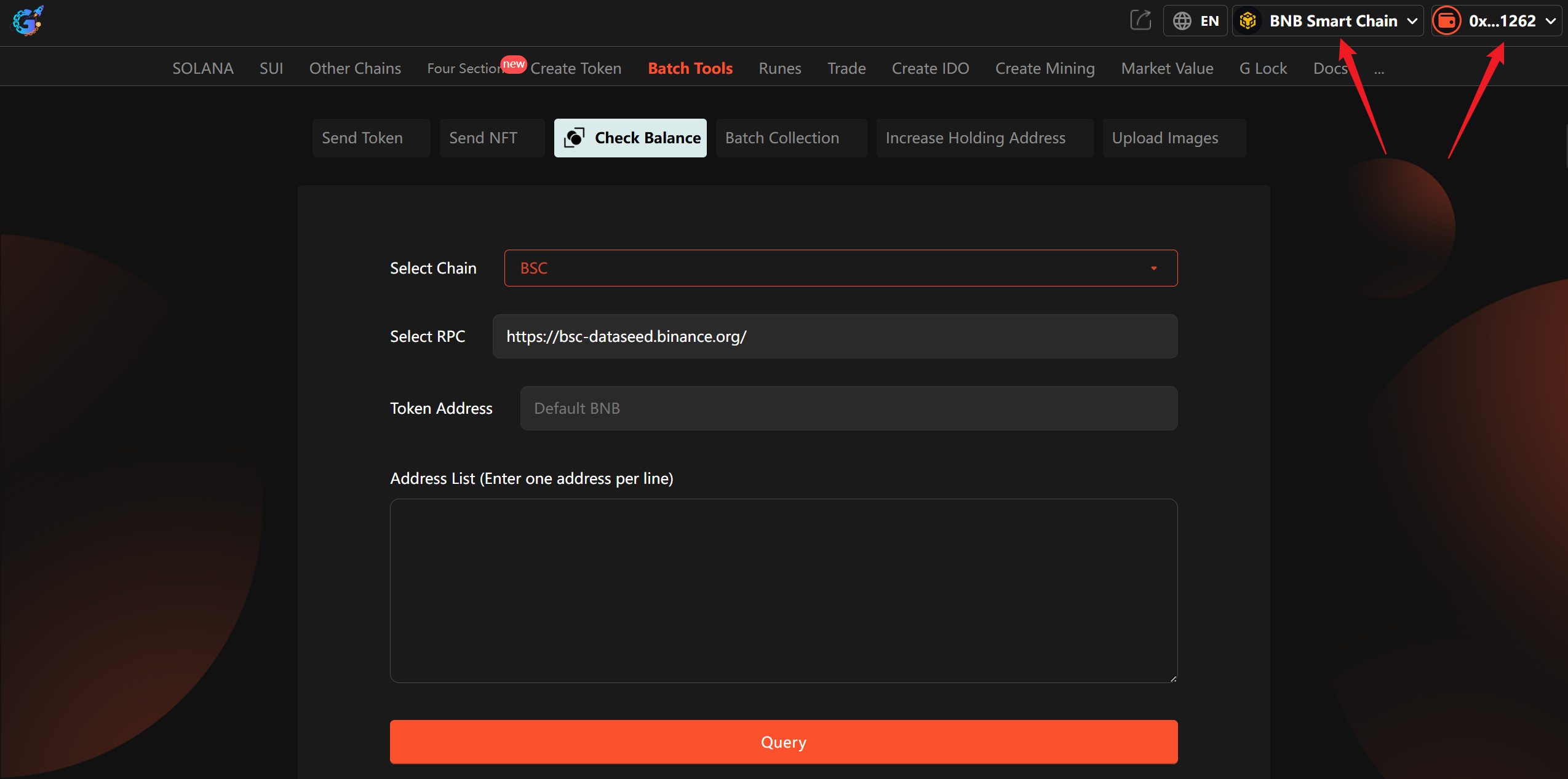Click the BNB chain logo icon
The width and height of the screenshot is (1568, 779).
click(1248, 21)
